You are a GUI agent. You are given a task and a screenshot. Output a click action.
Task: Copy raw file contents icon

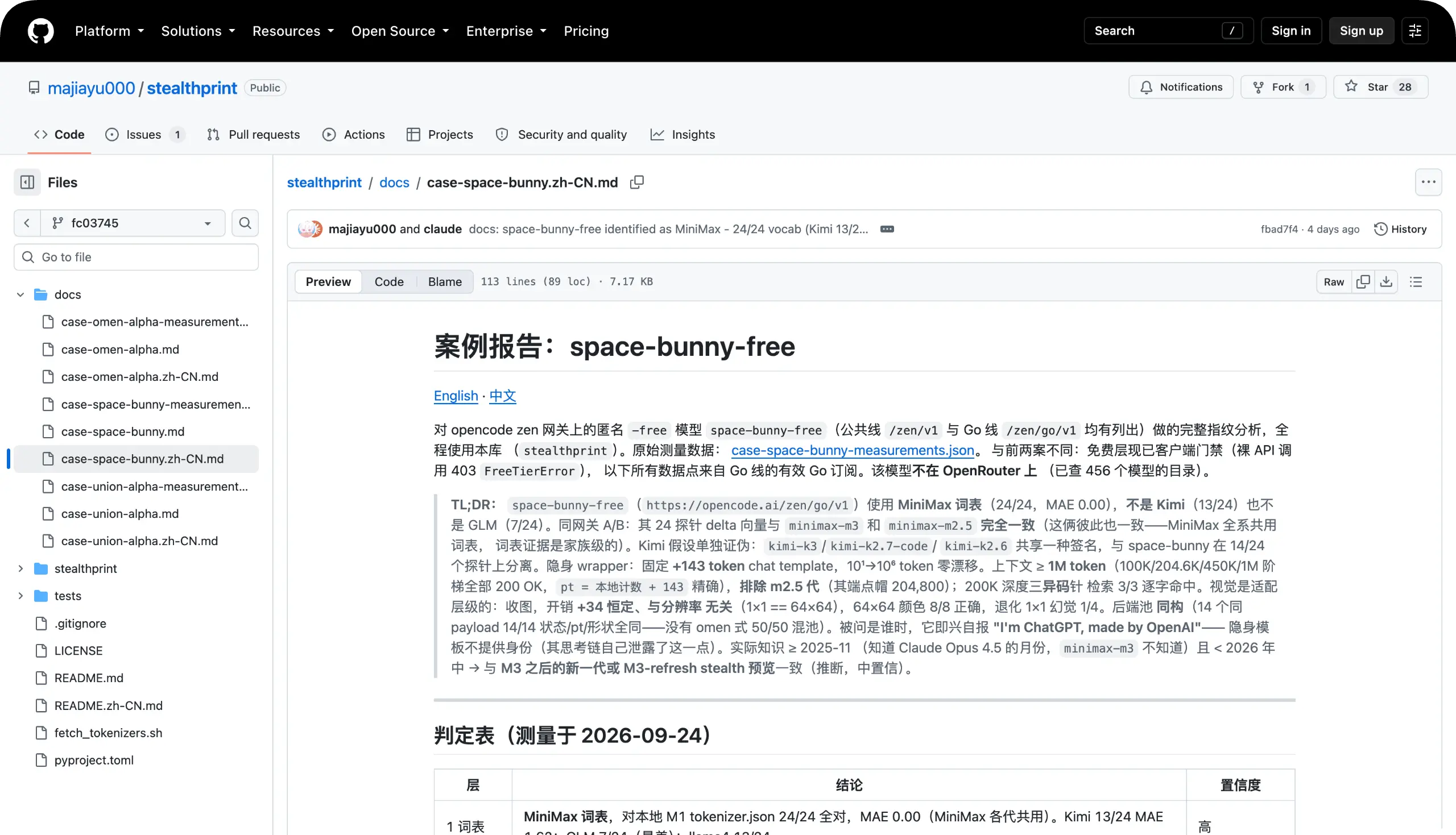[1363, 281]
